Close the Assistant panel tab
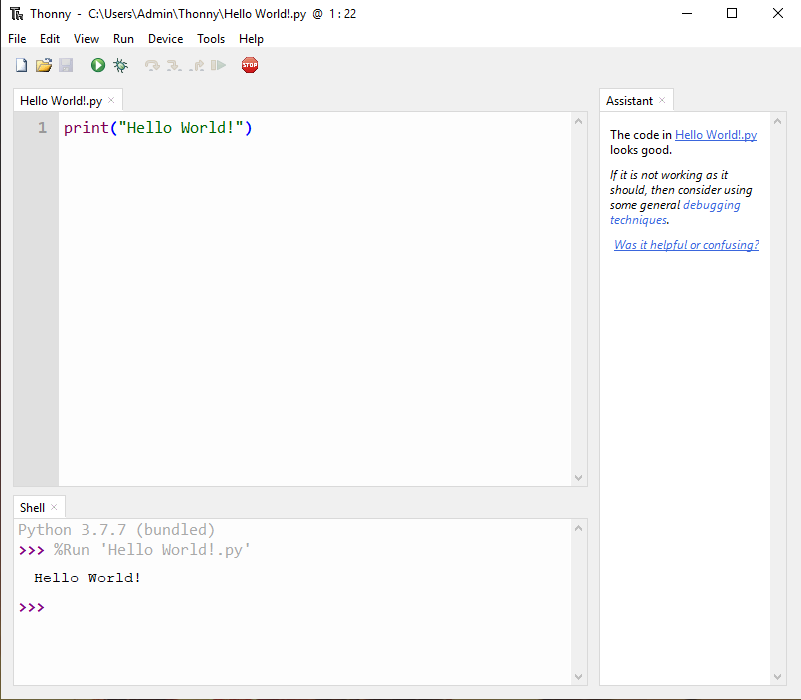Image resolution: width=801 pixels, height=700 pixels. click(662, 100)
